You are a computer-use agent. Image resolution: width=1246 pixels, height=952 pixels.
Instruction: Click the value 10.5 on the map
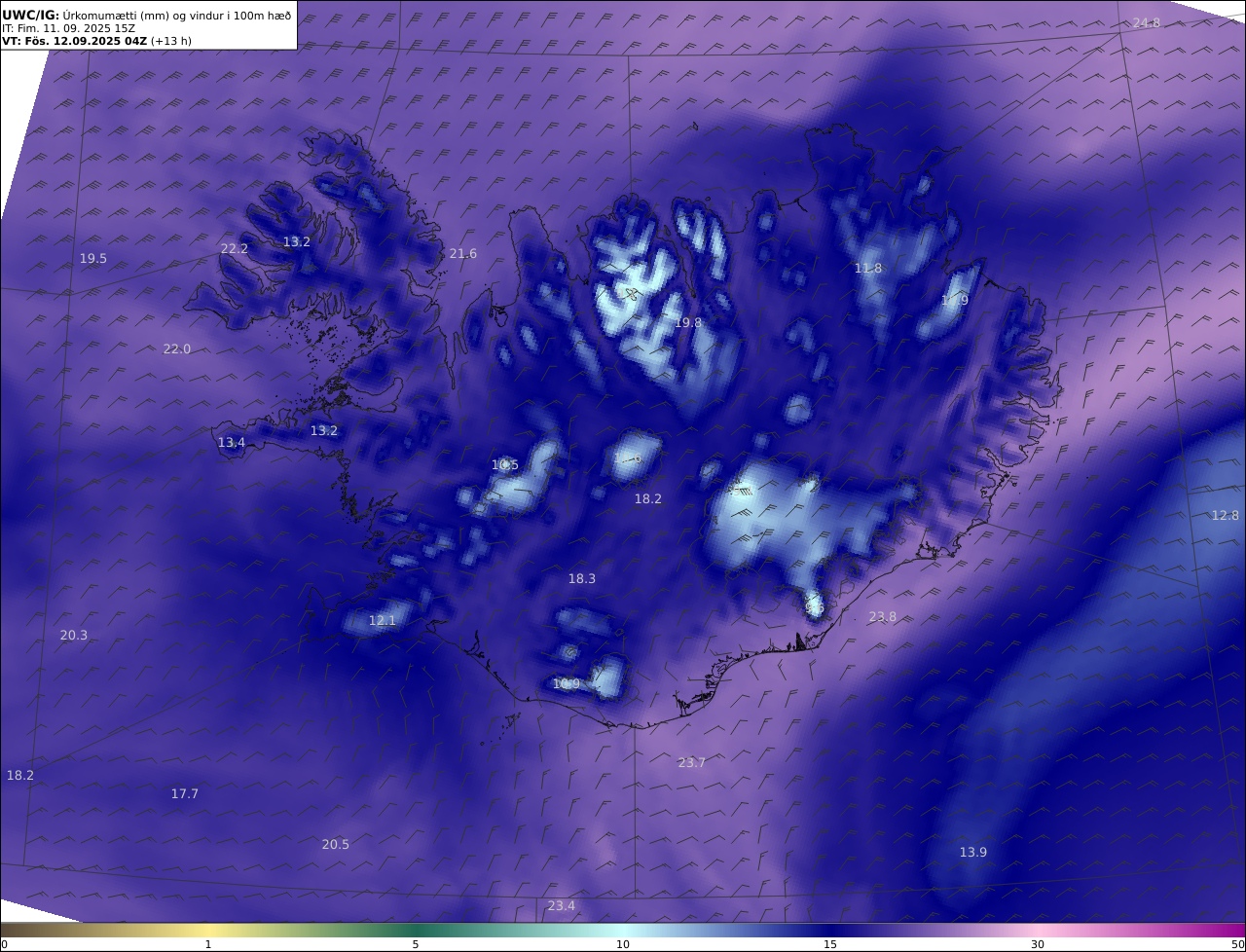(x=505, y=465)
